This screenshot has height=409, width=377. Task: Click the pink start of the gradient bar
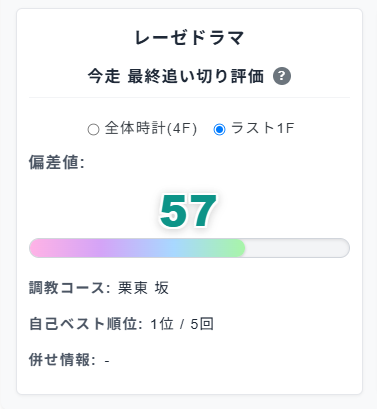[x=42, y=248]
